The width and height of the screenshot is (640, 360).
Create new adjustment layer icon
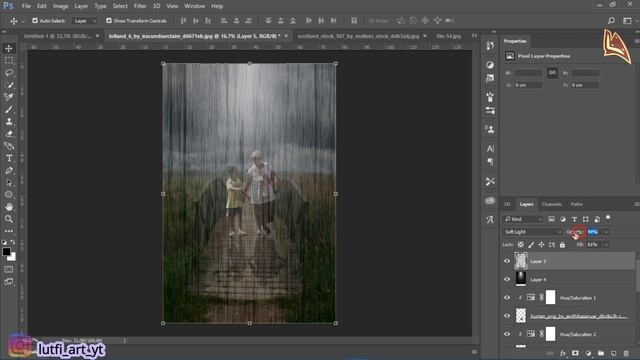click(x=588, y=353)
